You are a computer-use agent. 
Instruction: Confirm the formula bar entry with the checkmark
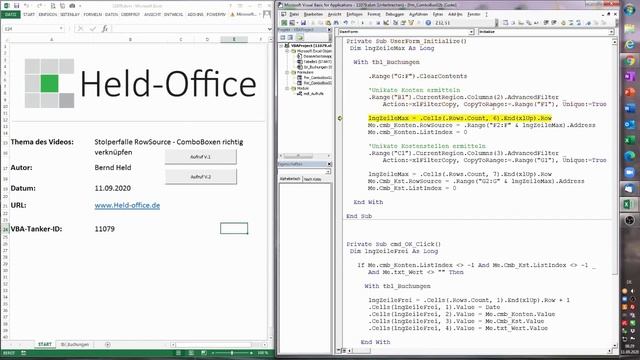(93, 29)
